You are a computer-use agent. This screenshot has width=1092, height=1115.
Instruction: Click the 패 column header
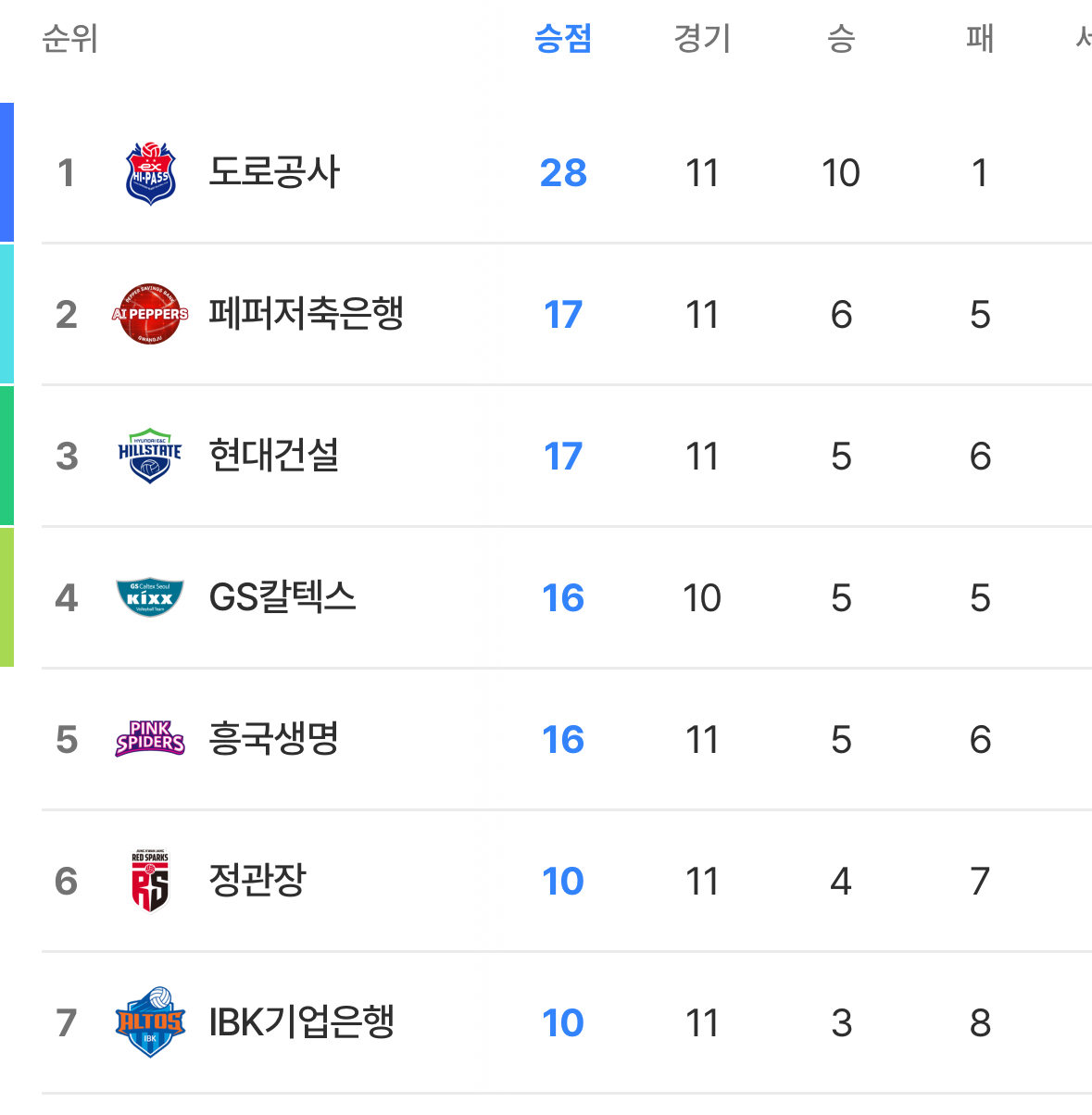tap(980, 39)
